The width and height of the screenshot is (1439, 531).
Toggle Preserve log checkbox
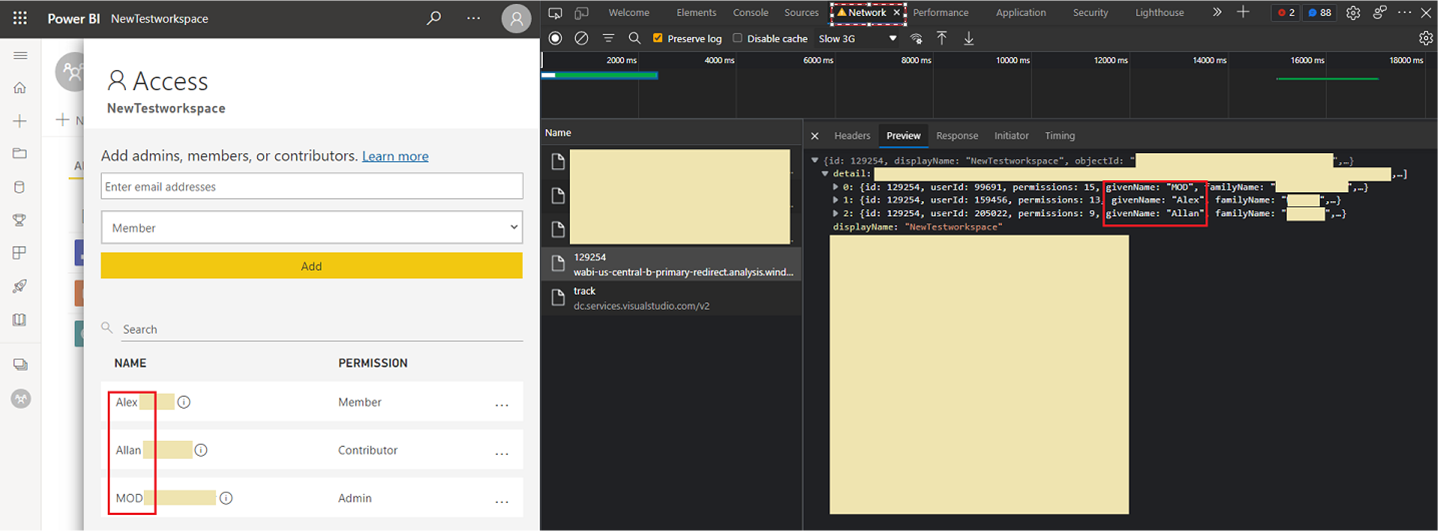click(658, 38)
